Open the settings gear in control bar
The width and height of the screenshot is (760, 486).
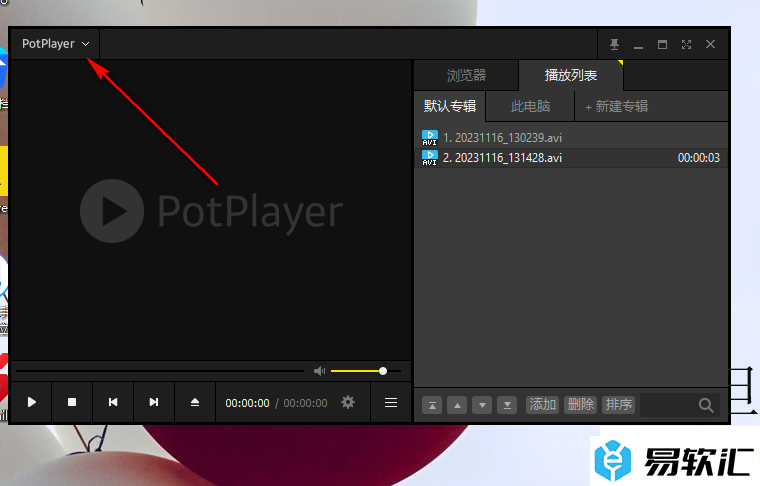348,402
